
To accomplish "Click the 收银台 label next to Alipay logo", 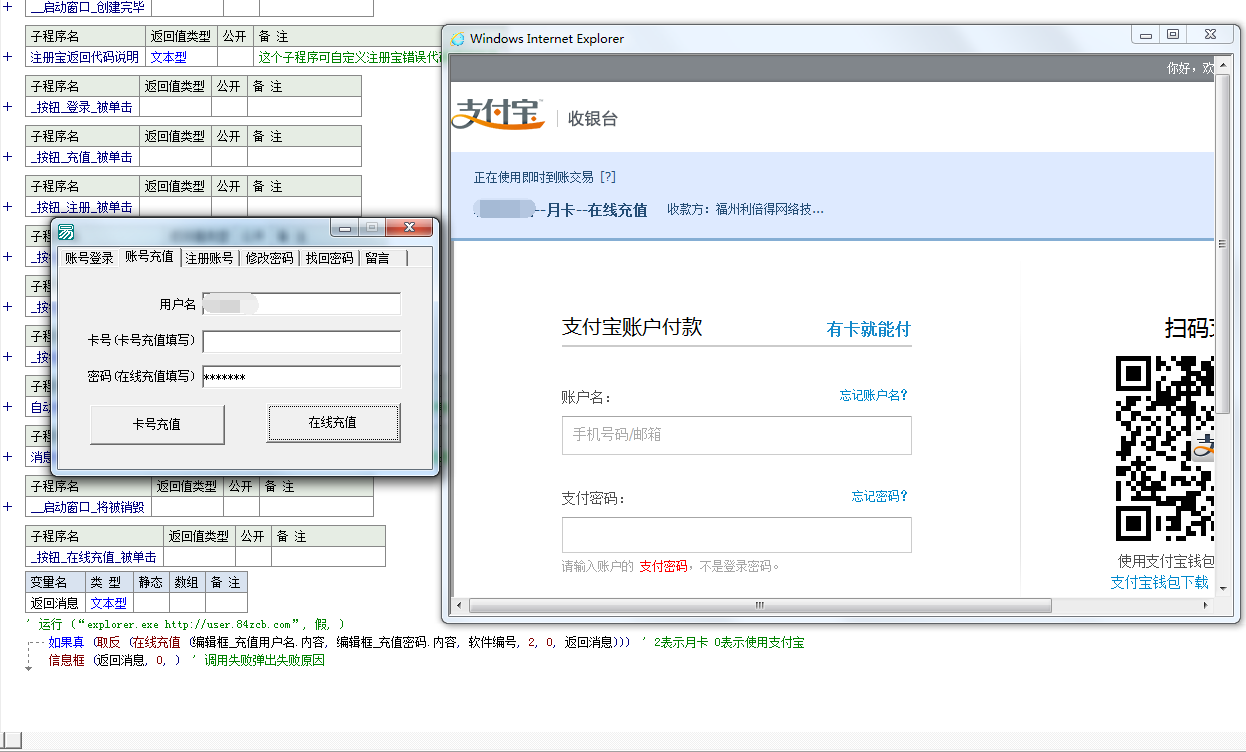I will coord(593,118).
